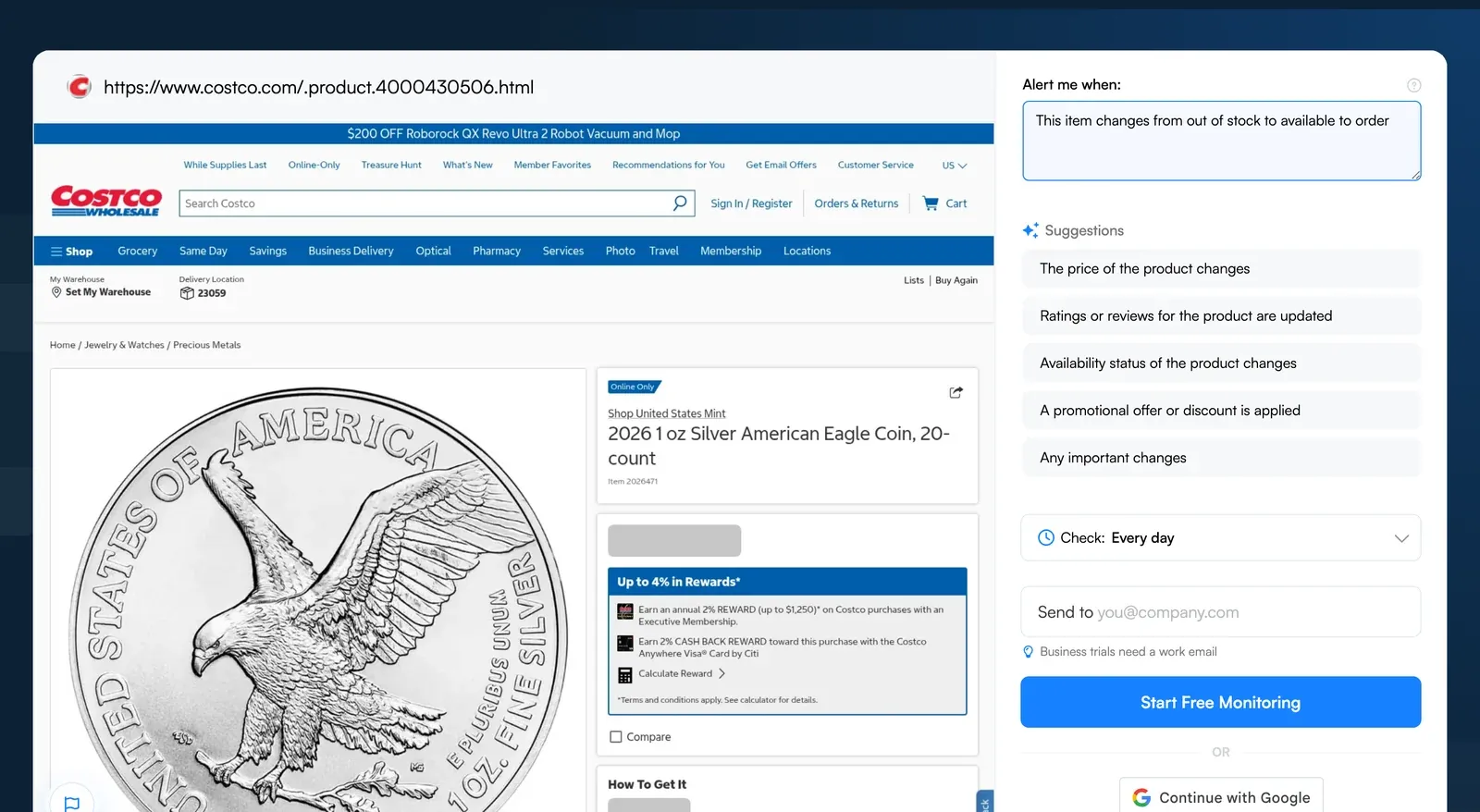
Task: Choose 'A promotional offer or discount is applied'
Action: coord(1221,411)
